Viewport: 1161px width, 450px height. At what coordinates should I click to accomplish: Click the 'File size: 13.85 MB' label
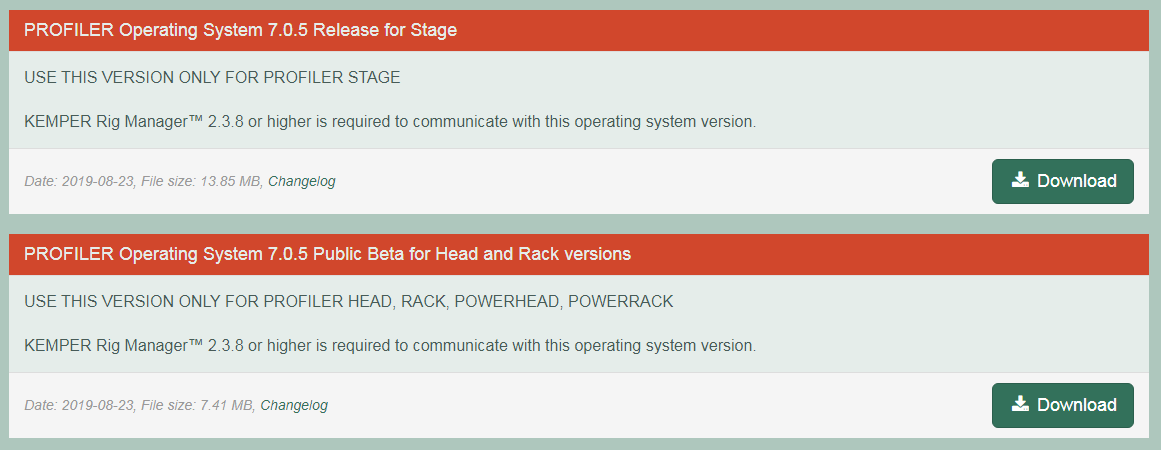tap(201, 181)
